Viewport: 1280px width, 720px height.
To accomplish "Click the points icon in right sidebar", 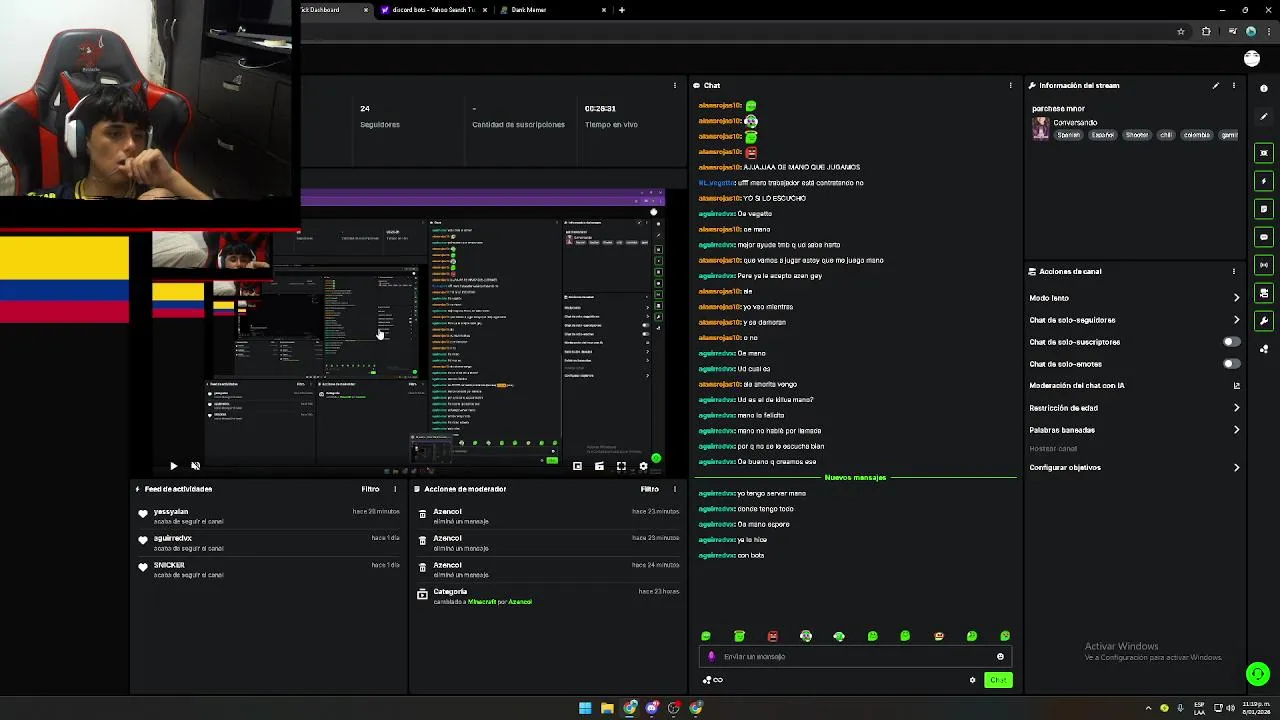I will pos(1264,349).
